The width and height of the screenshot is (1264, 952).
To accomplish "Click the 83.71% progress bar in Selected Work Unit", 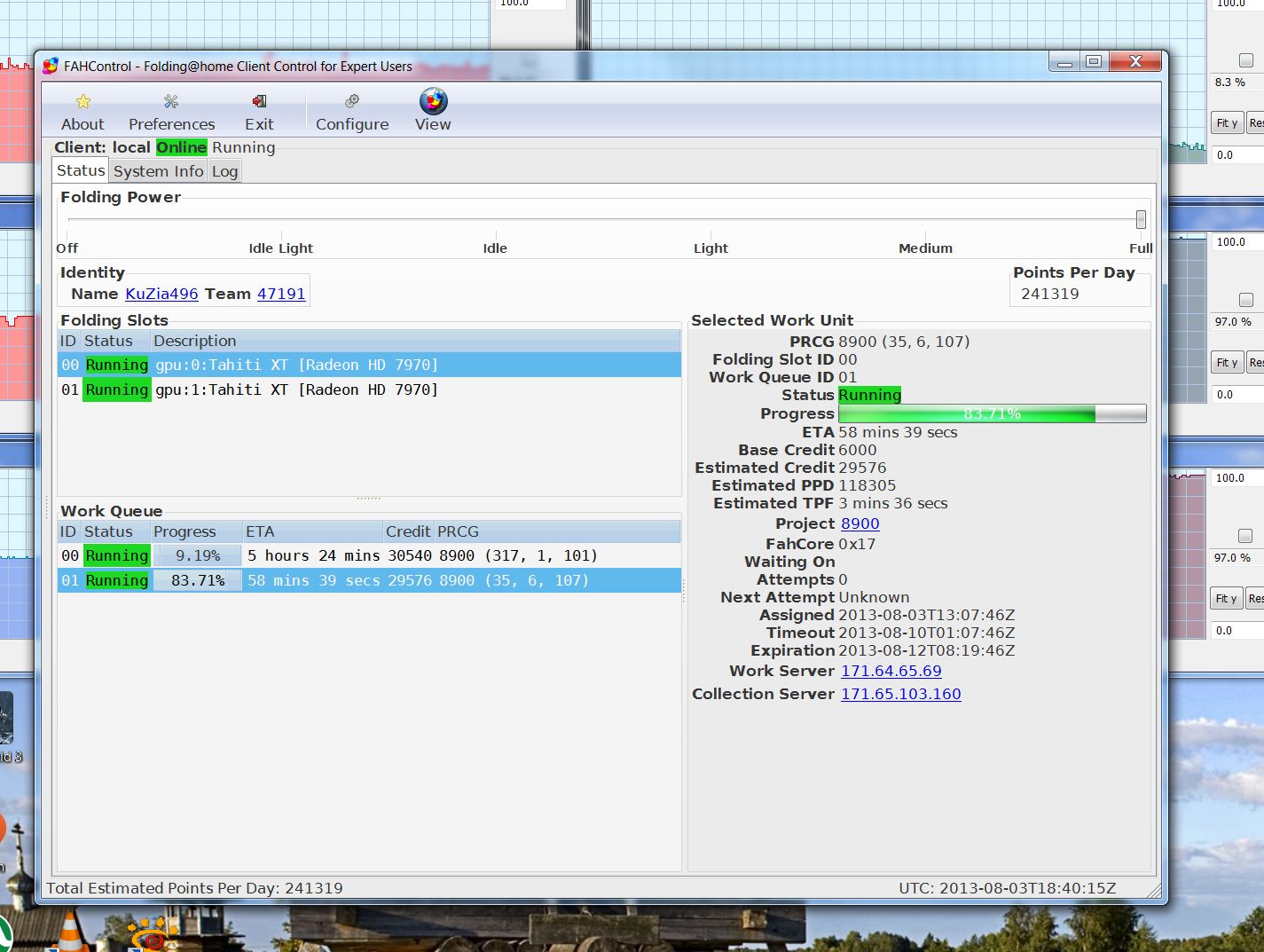I will 992,413.
